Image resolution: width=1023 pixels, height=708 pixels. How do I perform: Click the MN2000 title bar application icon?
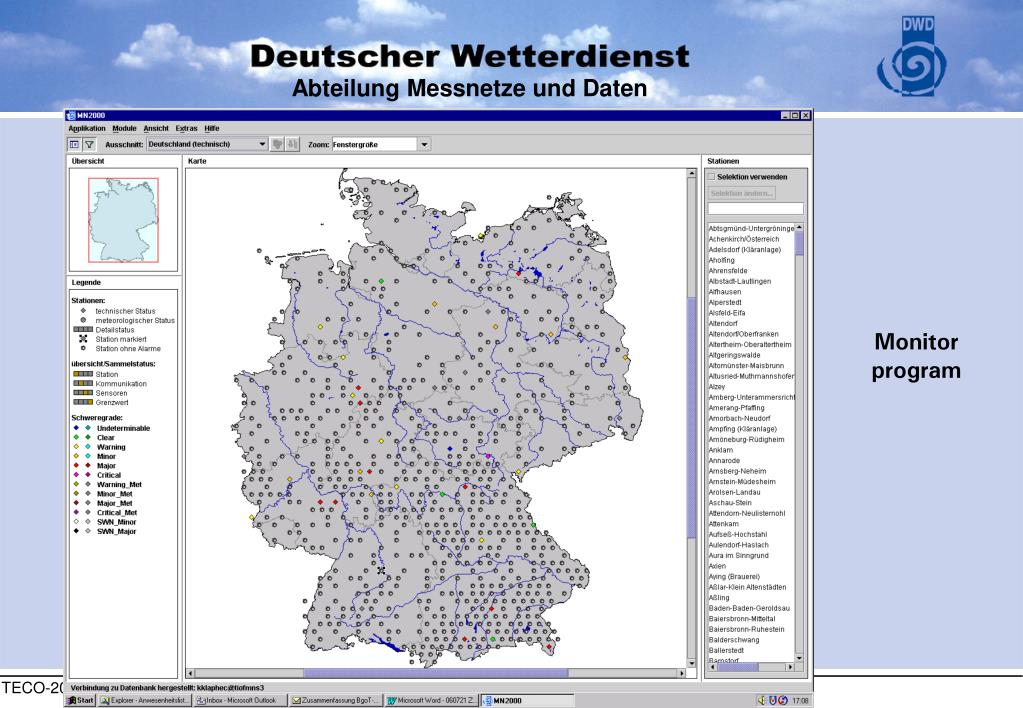pyautogui.click(x=71, y=115)
